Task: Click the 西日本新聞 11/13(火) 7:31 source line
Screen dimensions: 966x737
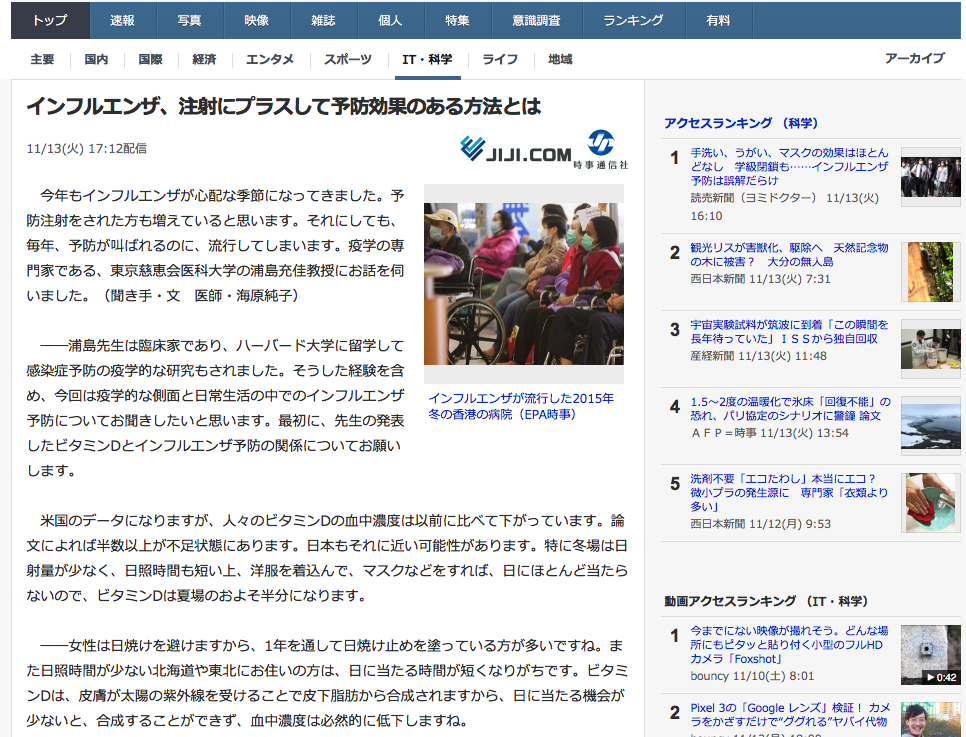Action: coord(760,279)
